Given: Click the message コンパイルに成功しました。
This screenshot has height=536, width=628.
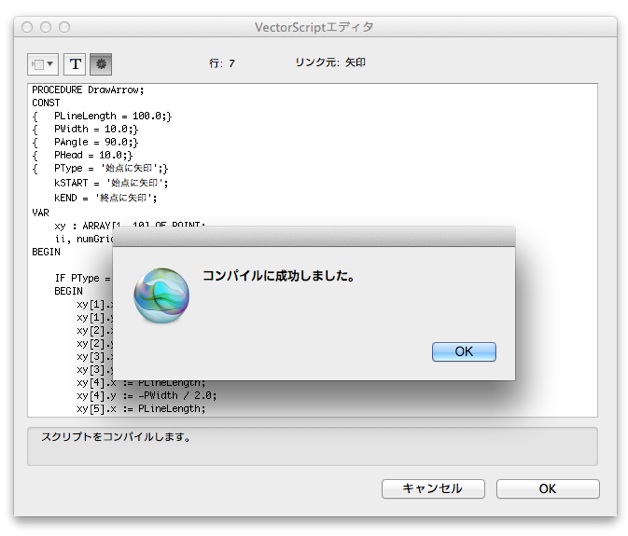Looking at the screenshot, I should [279, 276].
